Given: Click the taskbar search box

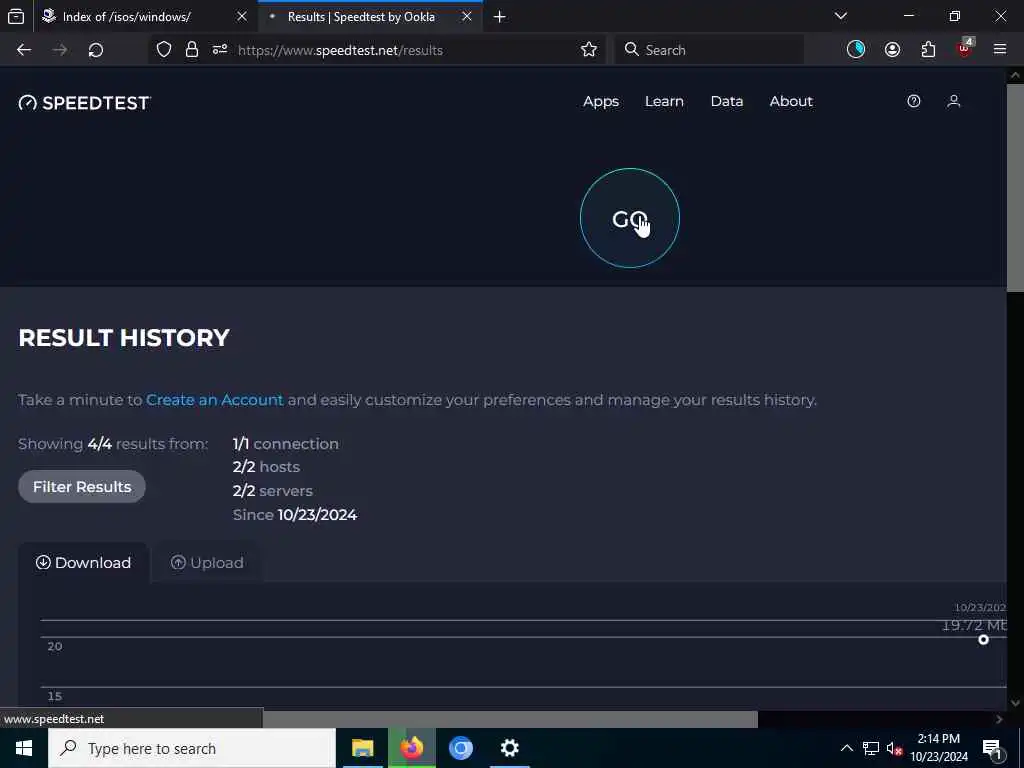Looking at the screenshot, I should [192, 748].
